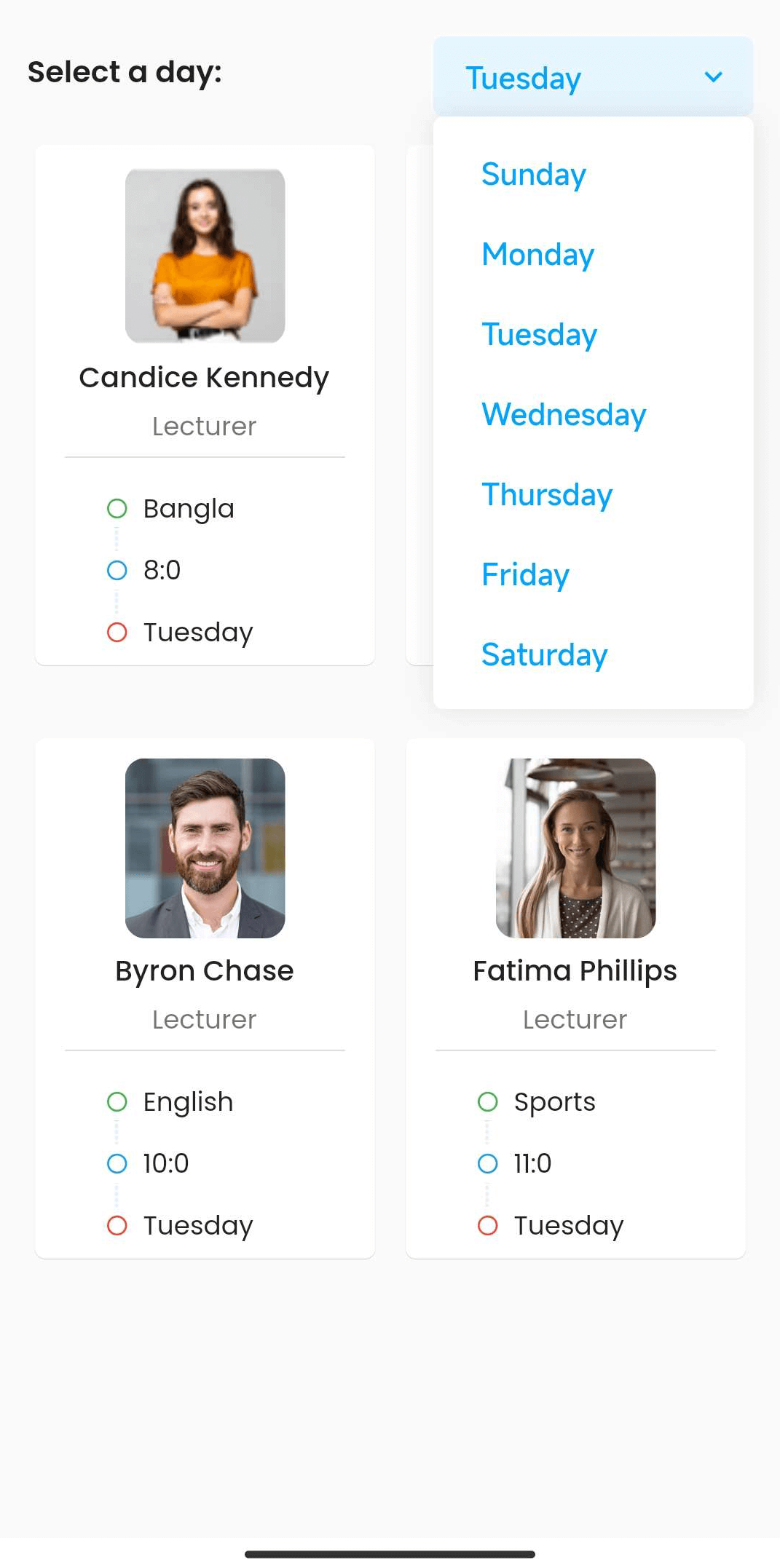
Task: Click the green circle beside Bangla
Action: coord(117,508)
